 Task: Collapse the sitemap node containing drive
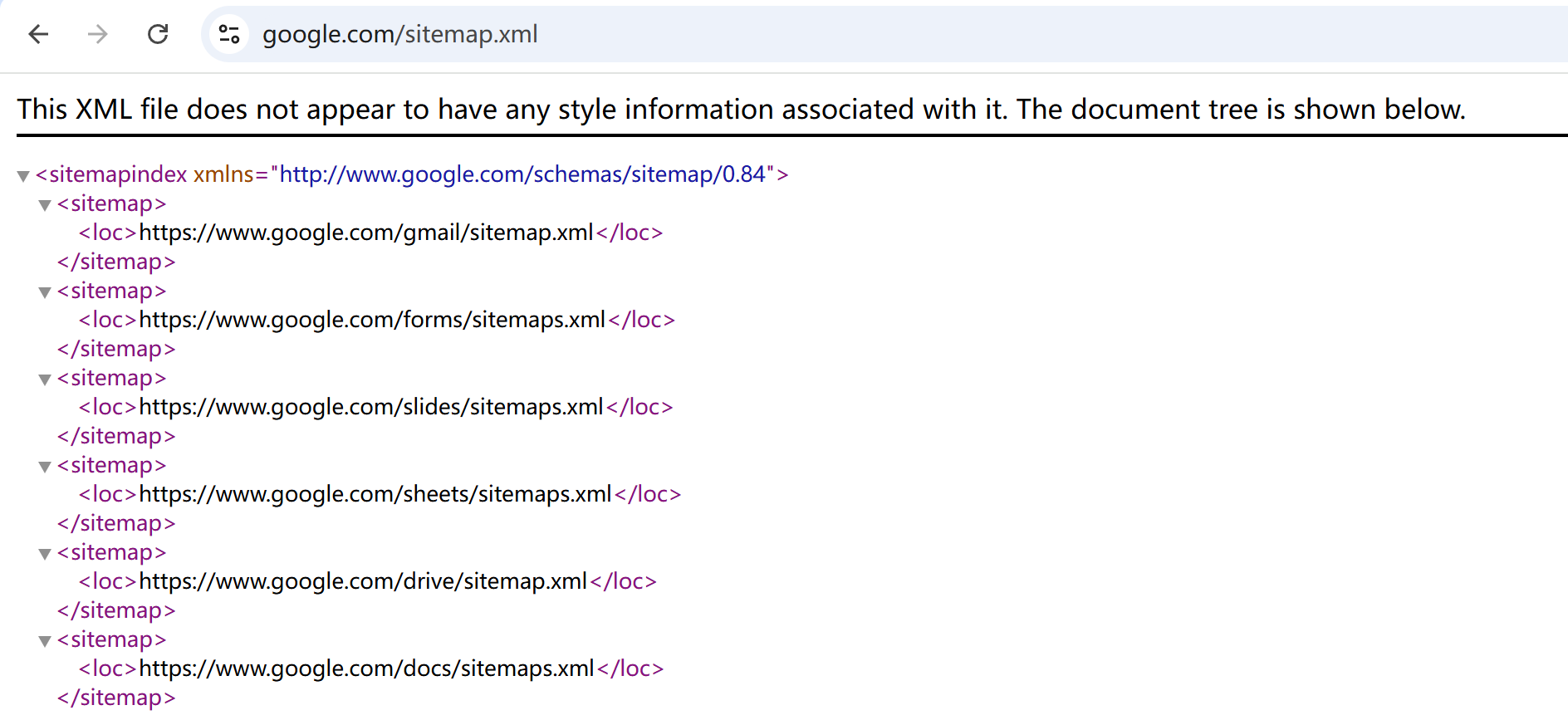point(45,554)
